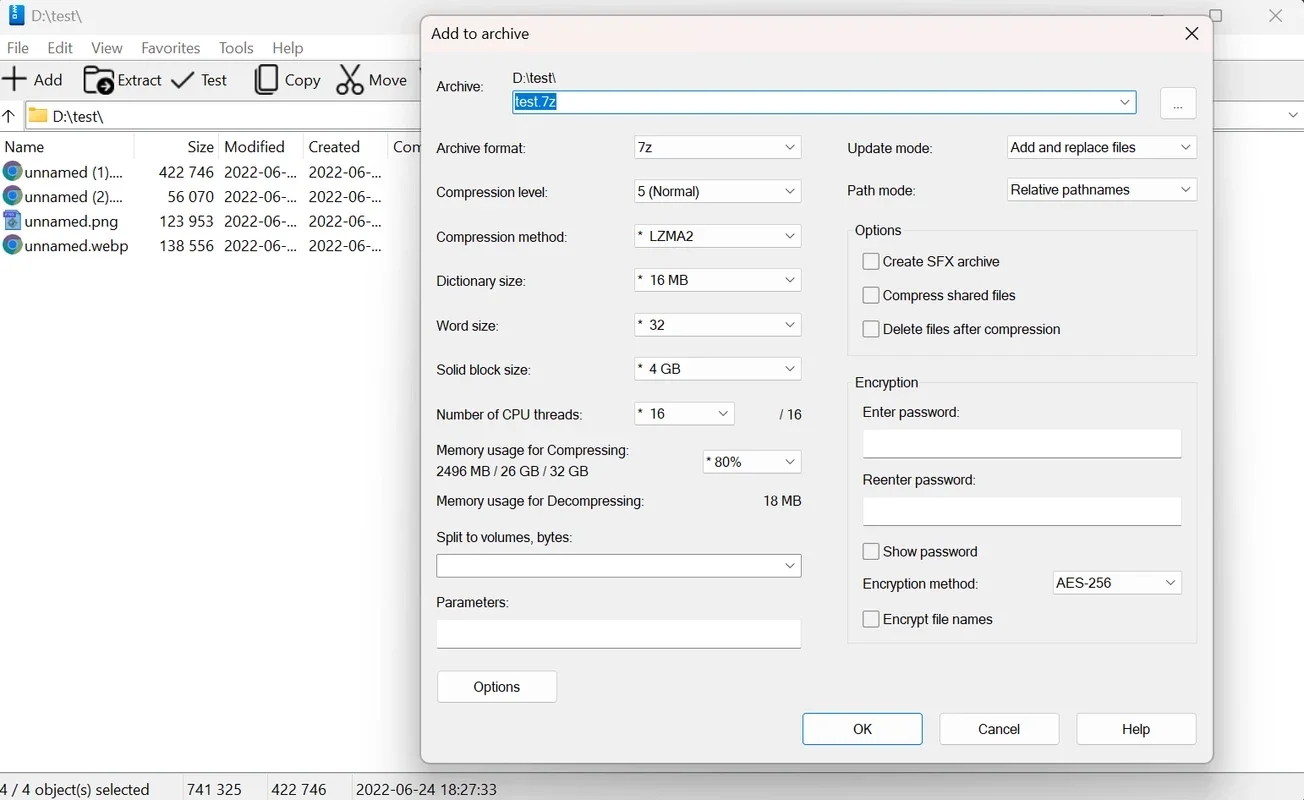The width and height of the screenshot is (1304, 800).
Task: Click the Add toolbar icon
Action: (x=15, y=80)
